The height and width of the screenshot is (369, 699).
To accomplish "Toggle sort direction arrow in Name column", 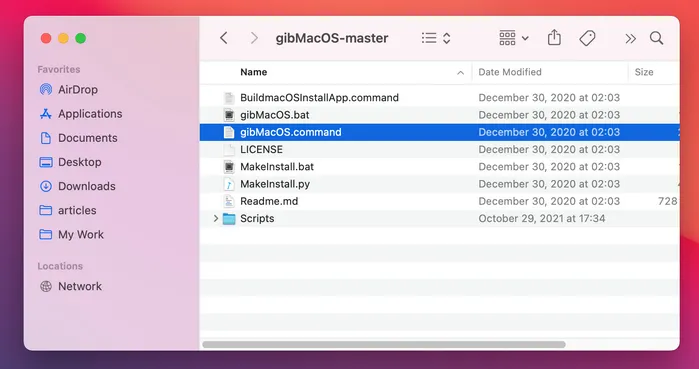I will tap(461, 73).
